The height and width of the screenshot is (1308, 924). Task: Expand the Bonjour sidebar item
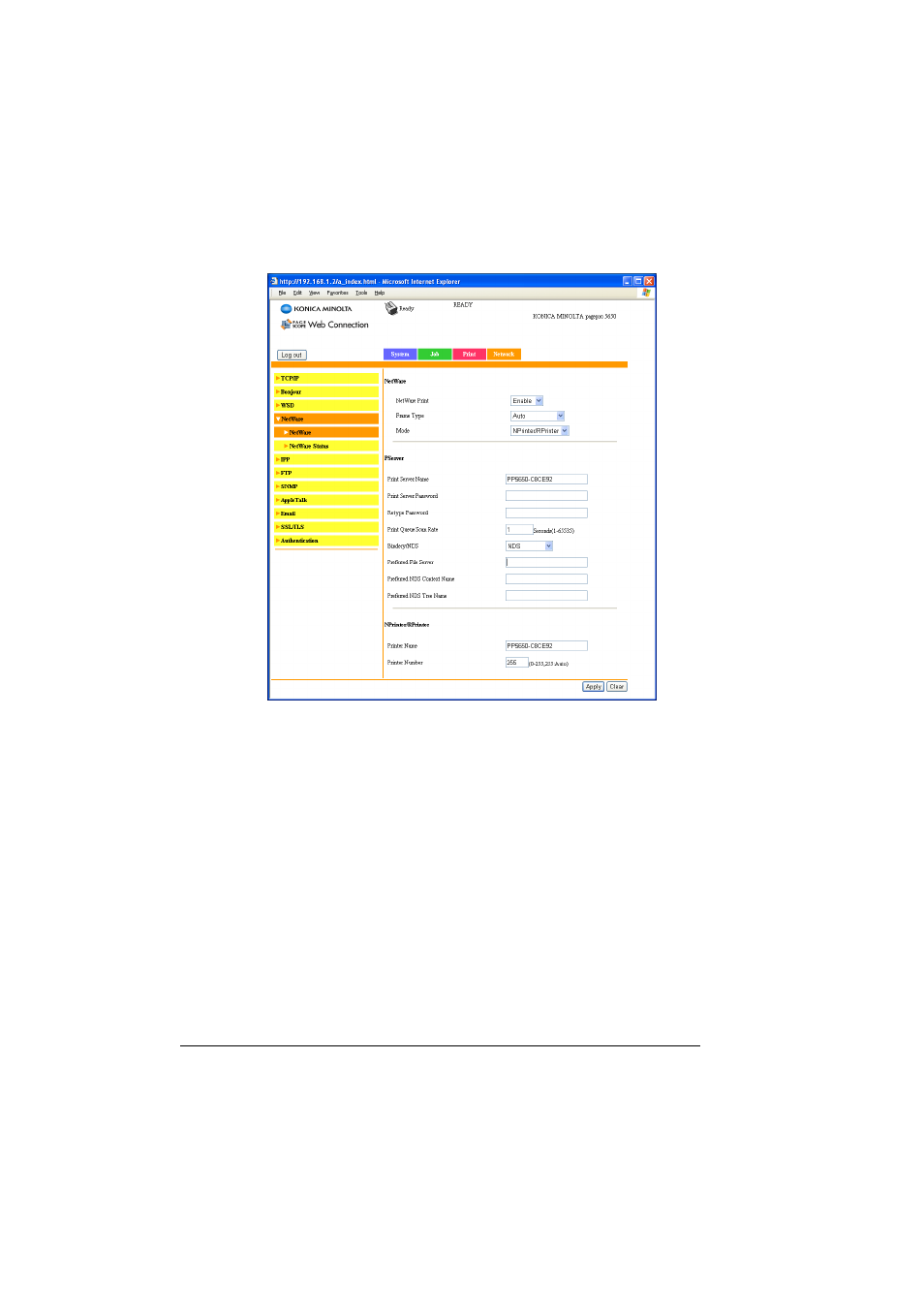click(x=326, y=392)
